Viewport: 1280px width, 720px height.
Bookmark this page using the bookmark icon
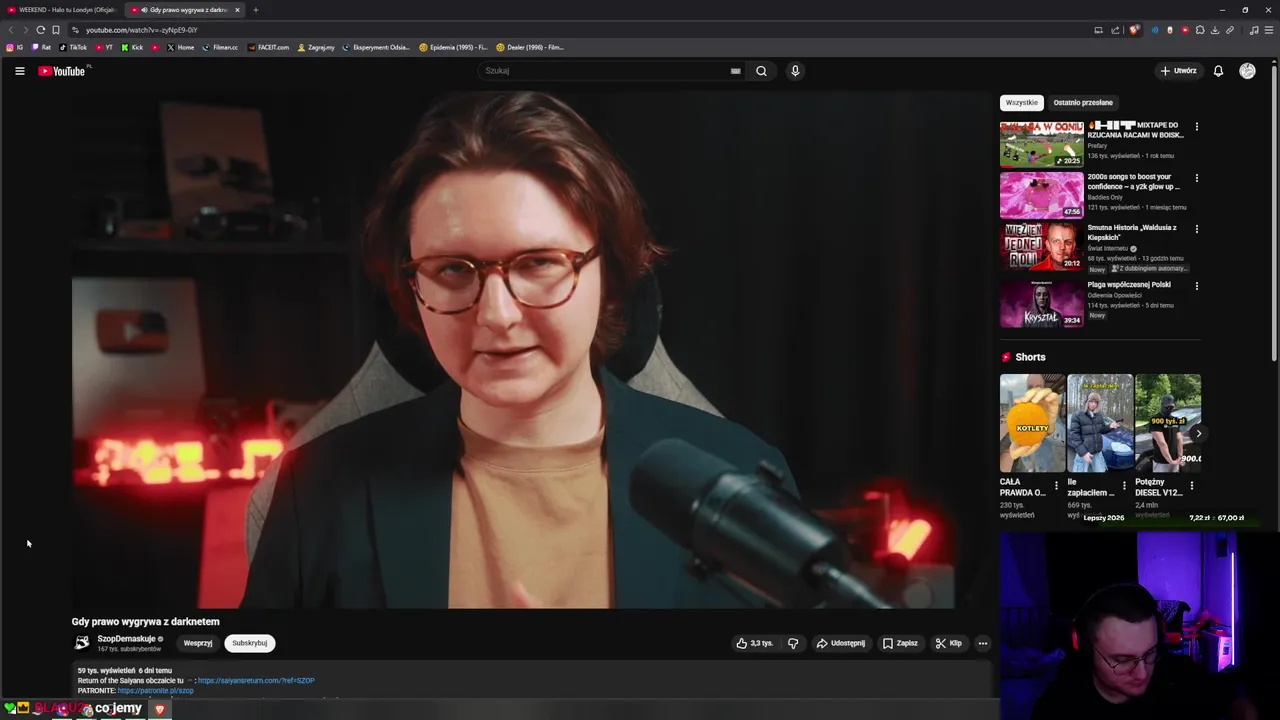tap(56, 30)
